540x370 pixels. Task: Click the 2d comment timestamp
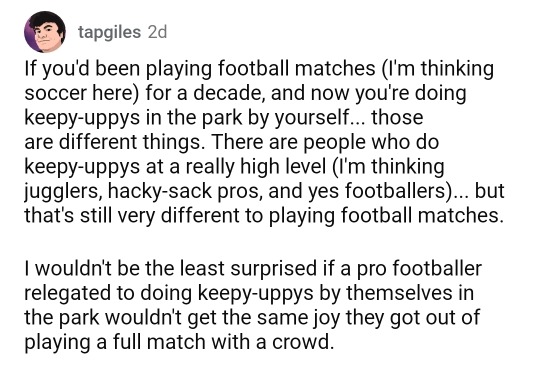point(157,32)
